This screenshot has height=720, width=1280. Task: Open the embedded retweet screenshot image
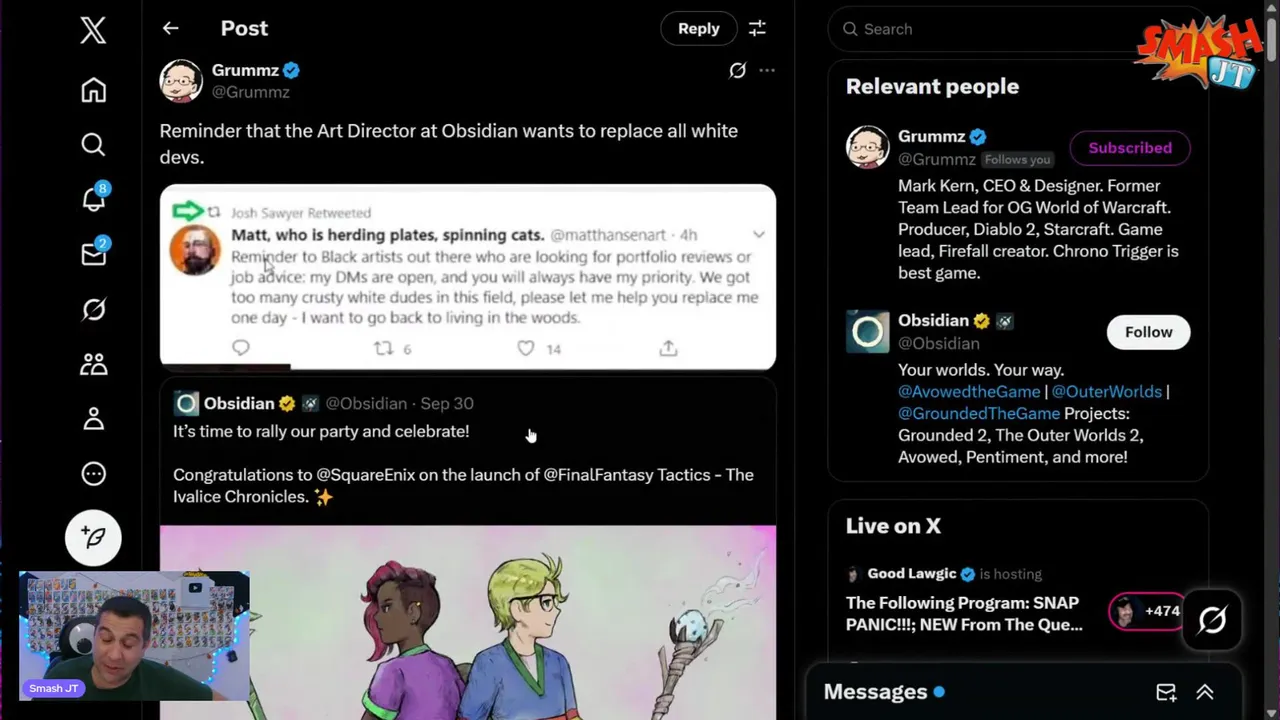pyautogui.click(x=467, y=277)
